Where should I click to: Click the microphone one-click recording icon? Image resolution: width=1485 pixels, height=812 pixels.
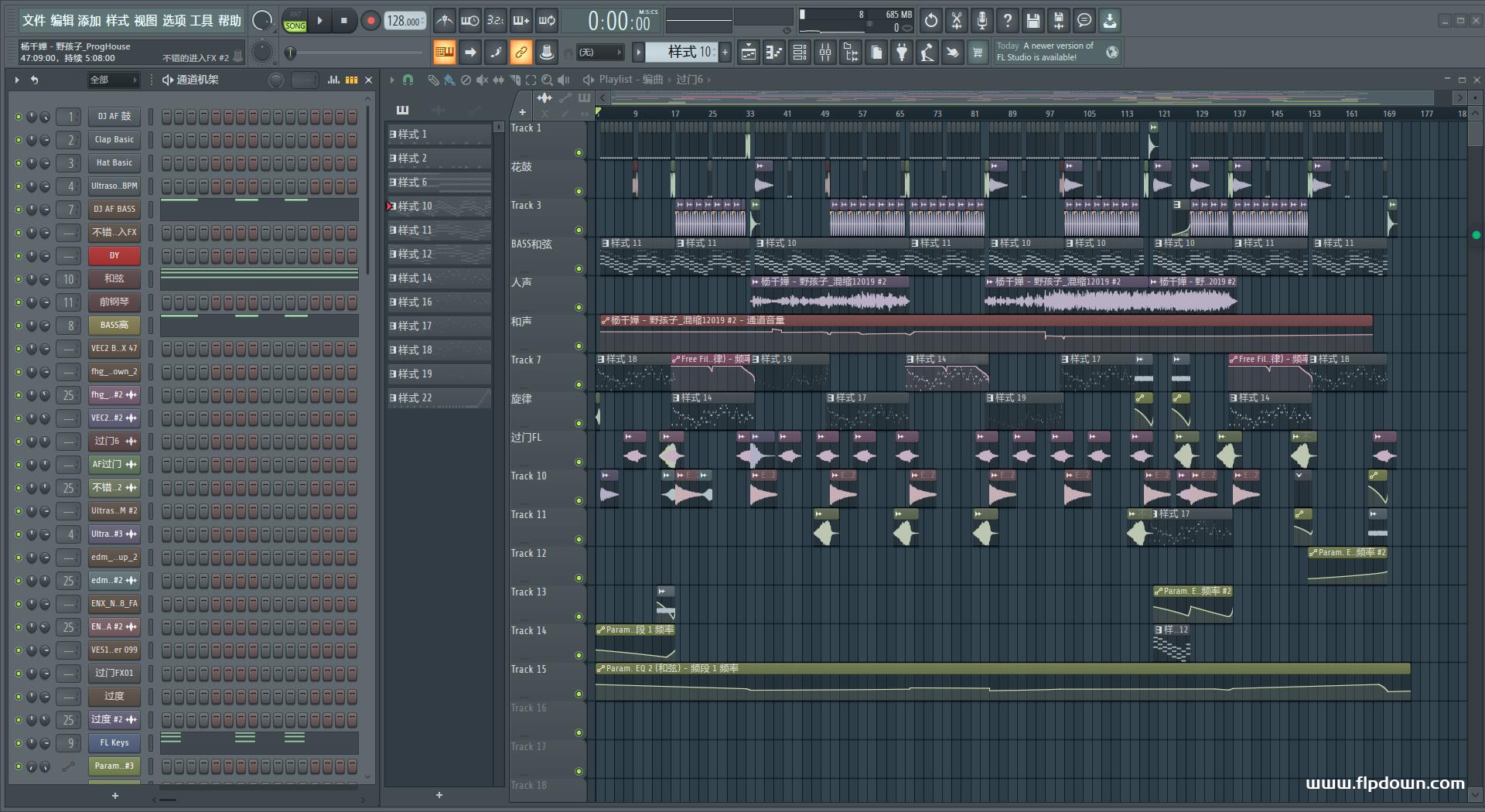coord(982,21)
